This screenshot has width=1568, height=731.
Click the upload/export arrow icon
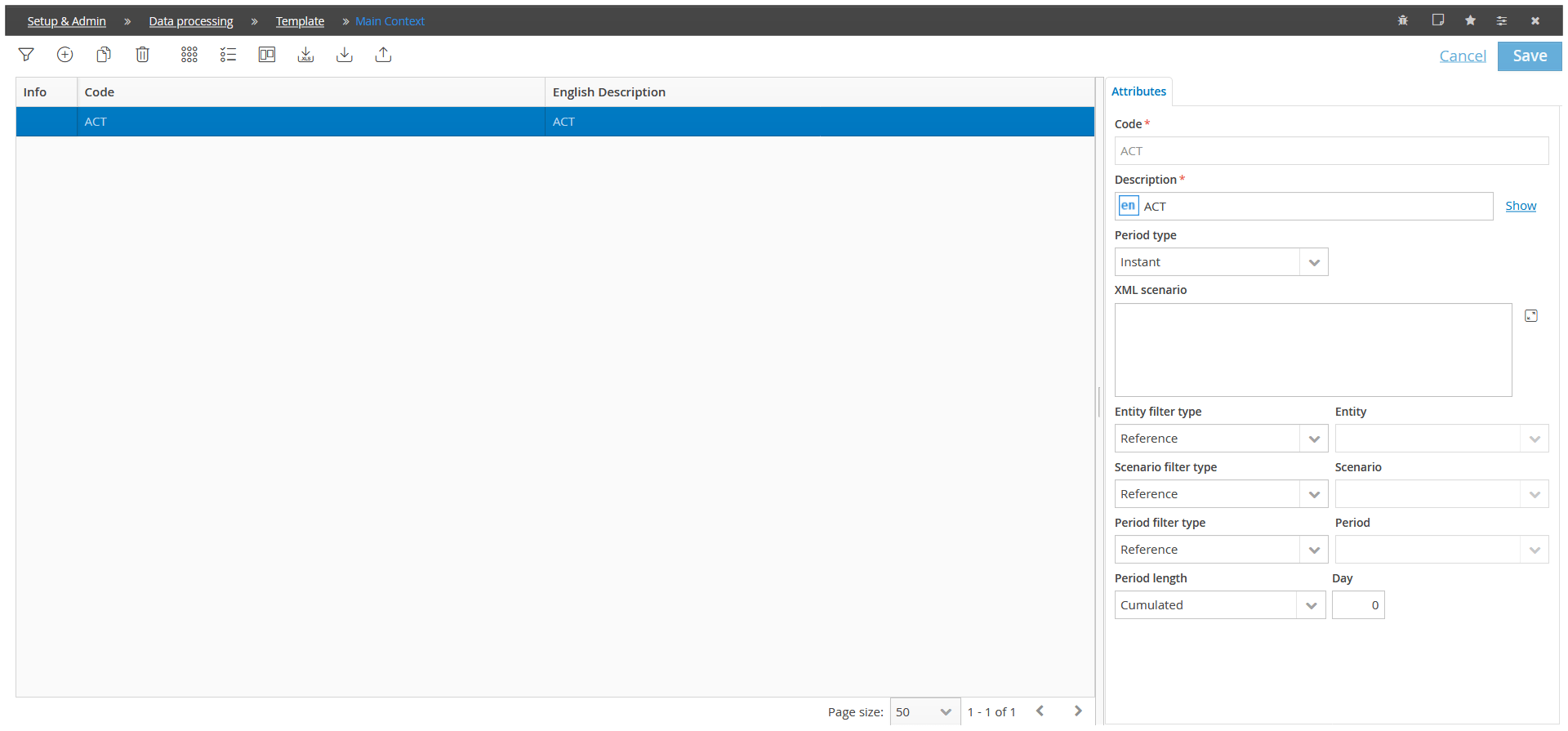pos(383,55)
